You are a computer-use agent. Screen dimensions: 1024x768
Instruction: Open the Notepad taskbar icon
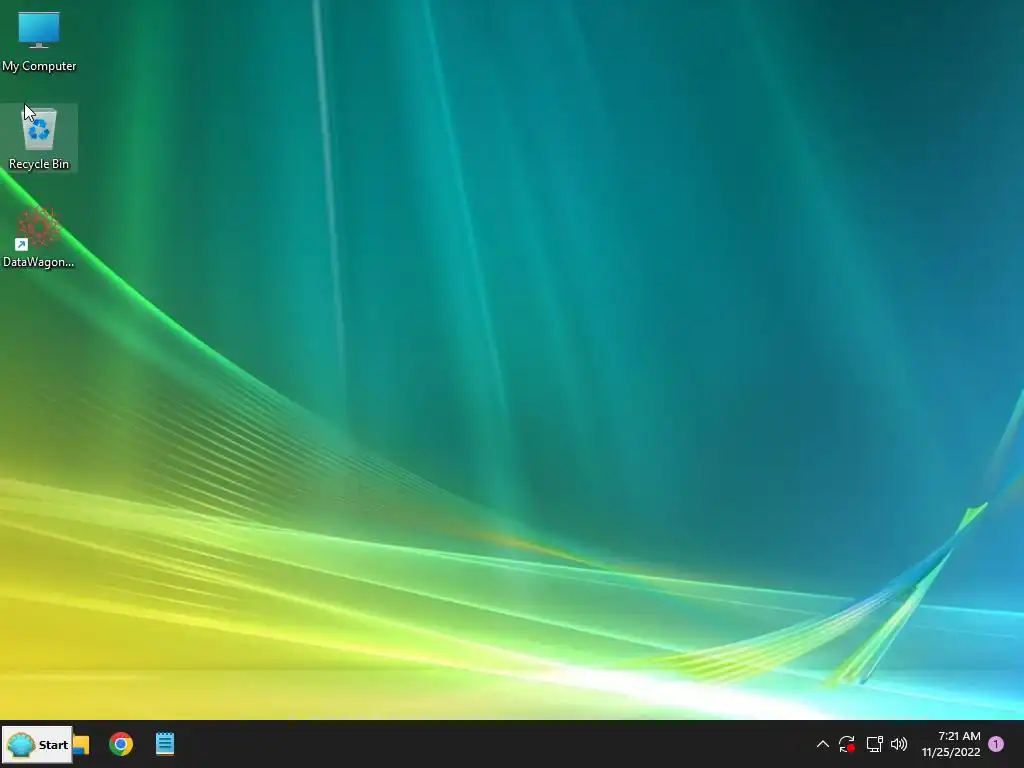pyautogui.click(x=165, y=744)
